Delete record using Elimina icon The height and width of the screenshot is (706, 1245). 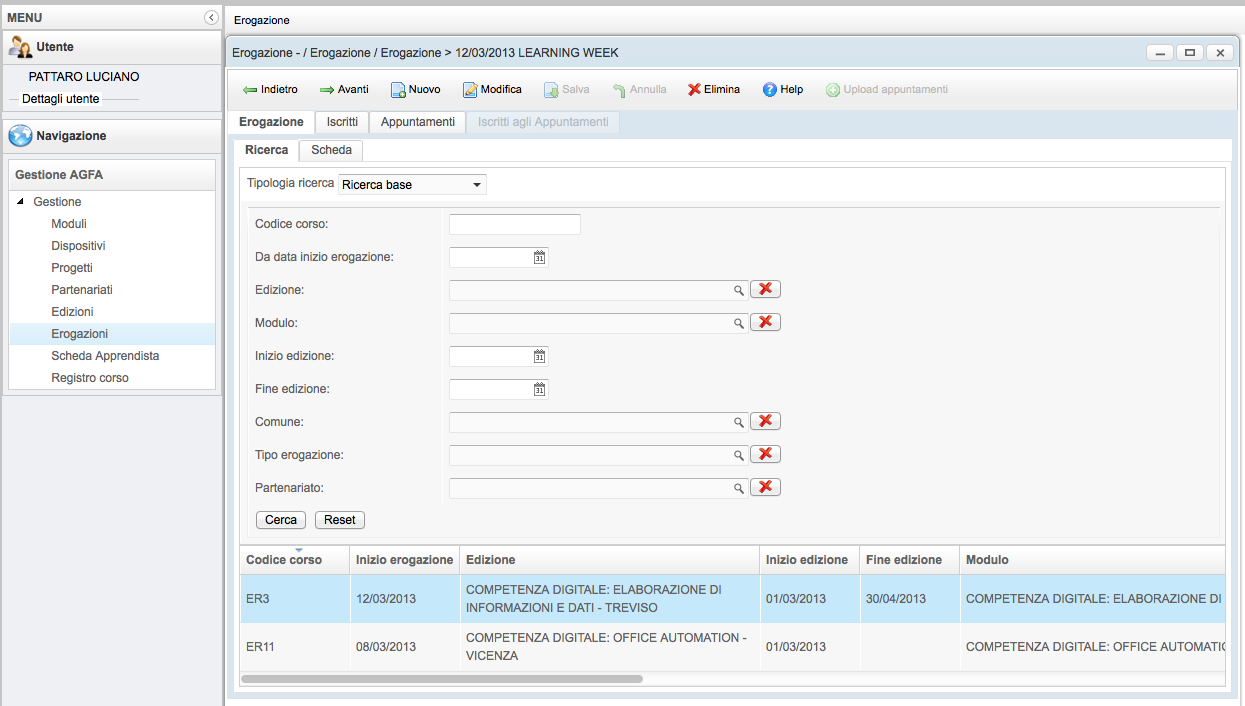click(x=694, y=90)
